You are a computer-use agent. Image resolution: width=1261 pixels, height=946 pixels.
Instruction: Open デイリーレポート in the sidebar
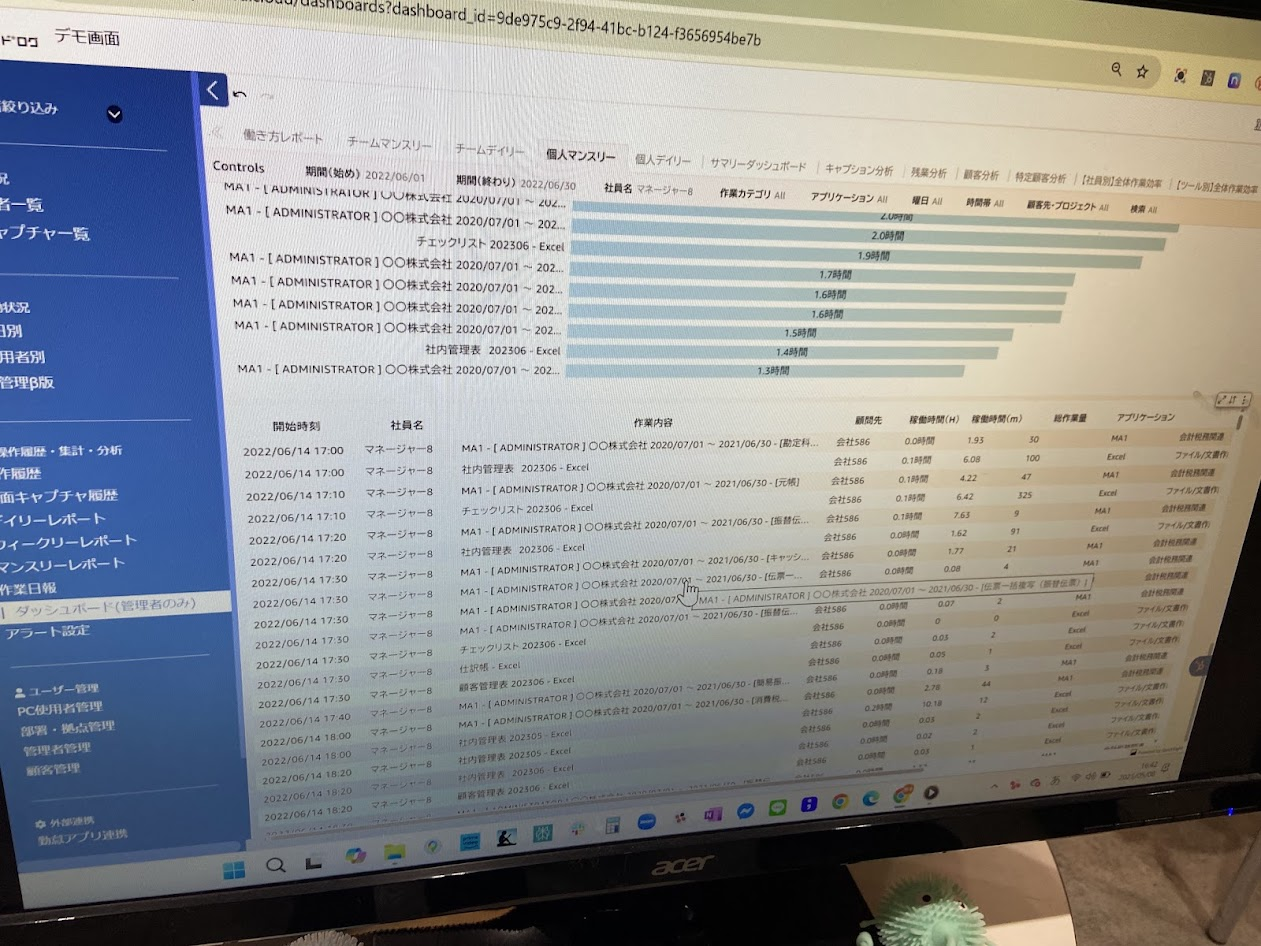point(54,519)
